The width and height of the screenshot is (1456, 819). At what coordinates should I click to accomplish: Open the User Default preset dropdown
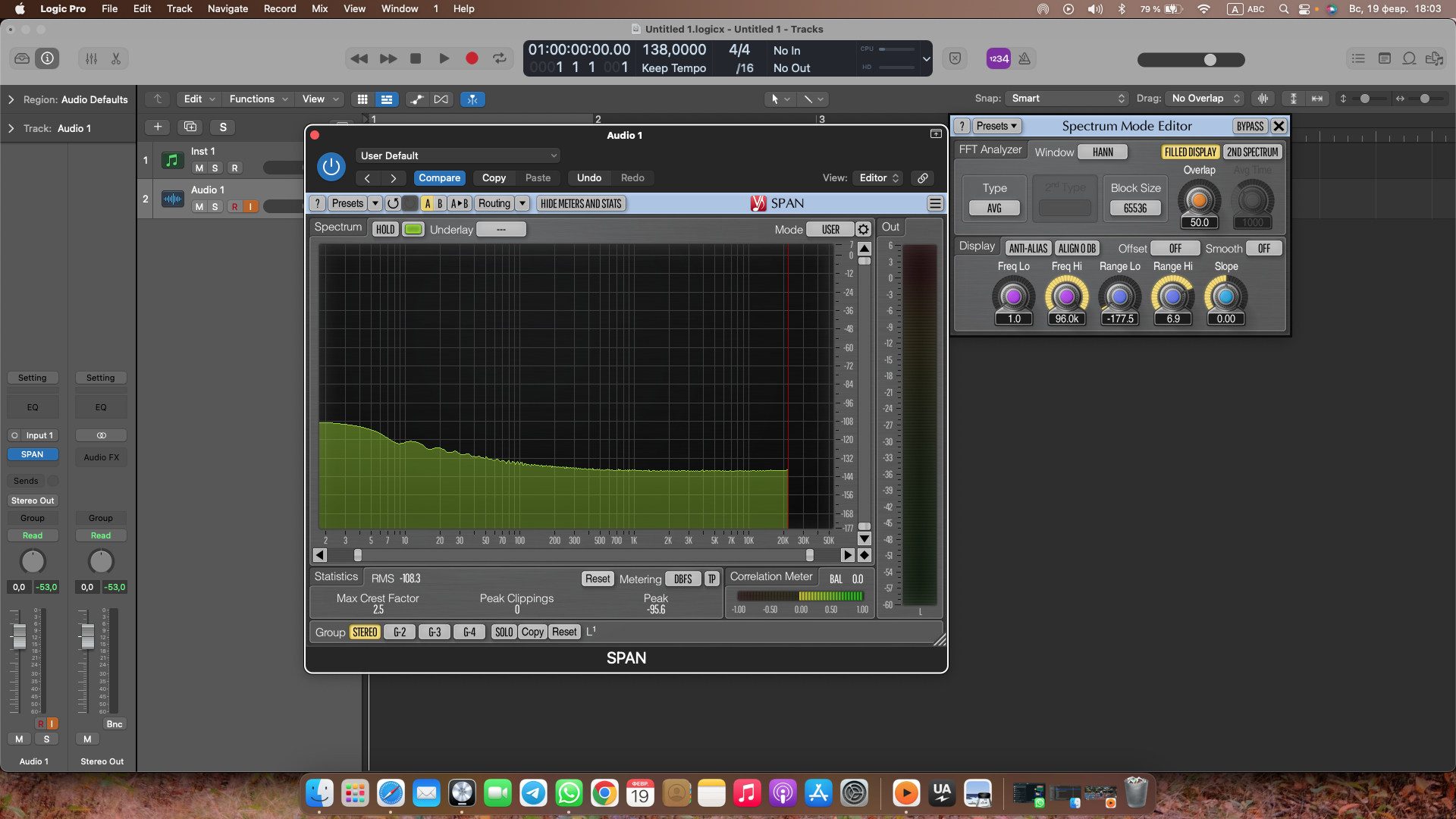(458, 155)
